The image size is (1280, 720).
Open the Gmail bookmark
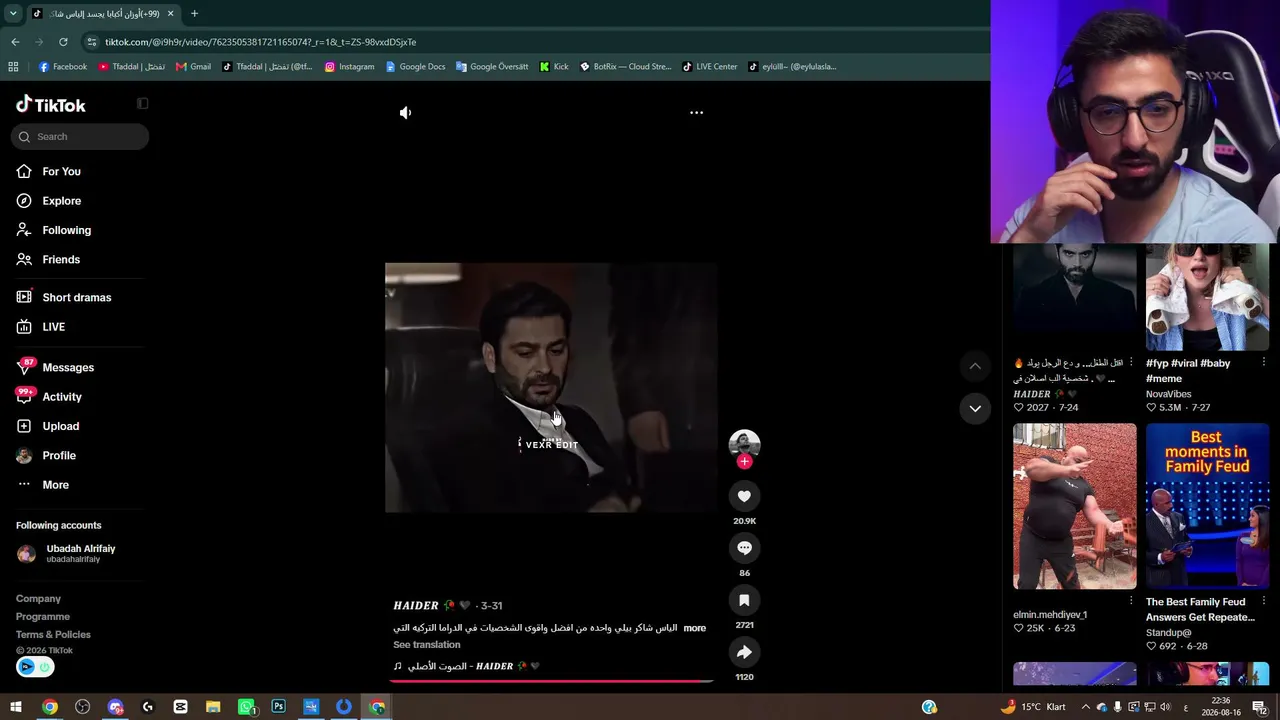point(193,67)
